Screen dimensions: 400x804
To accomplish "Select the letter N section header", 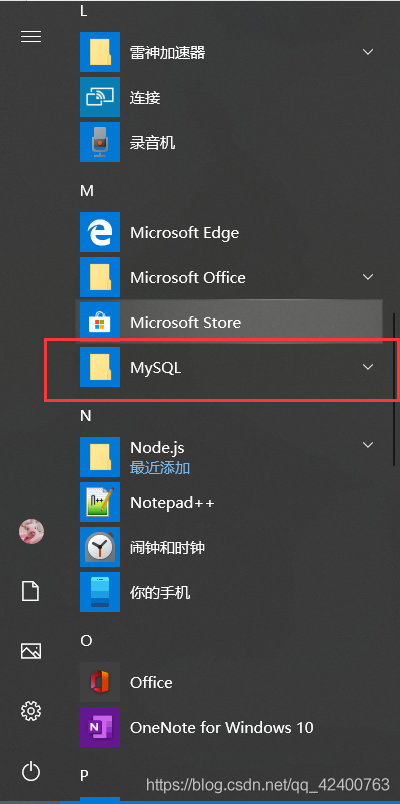I will 86,416.
